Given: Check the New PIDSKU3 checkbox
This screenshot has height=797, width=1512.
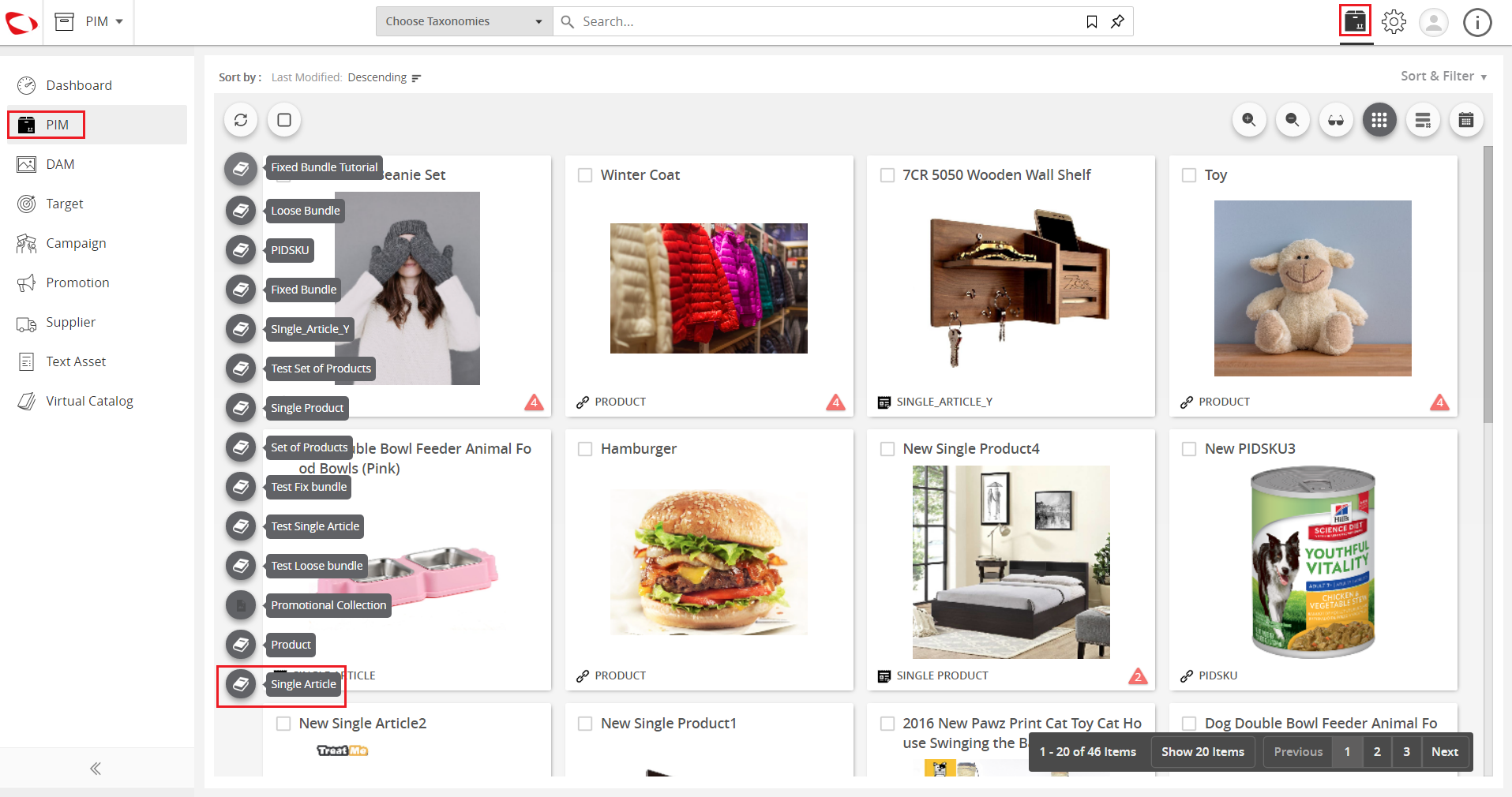Looking at the screenshot, I should click(1189, 449).
